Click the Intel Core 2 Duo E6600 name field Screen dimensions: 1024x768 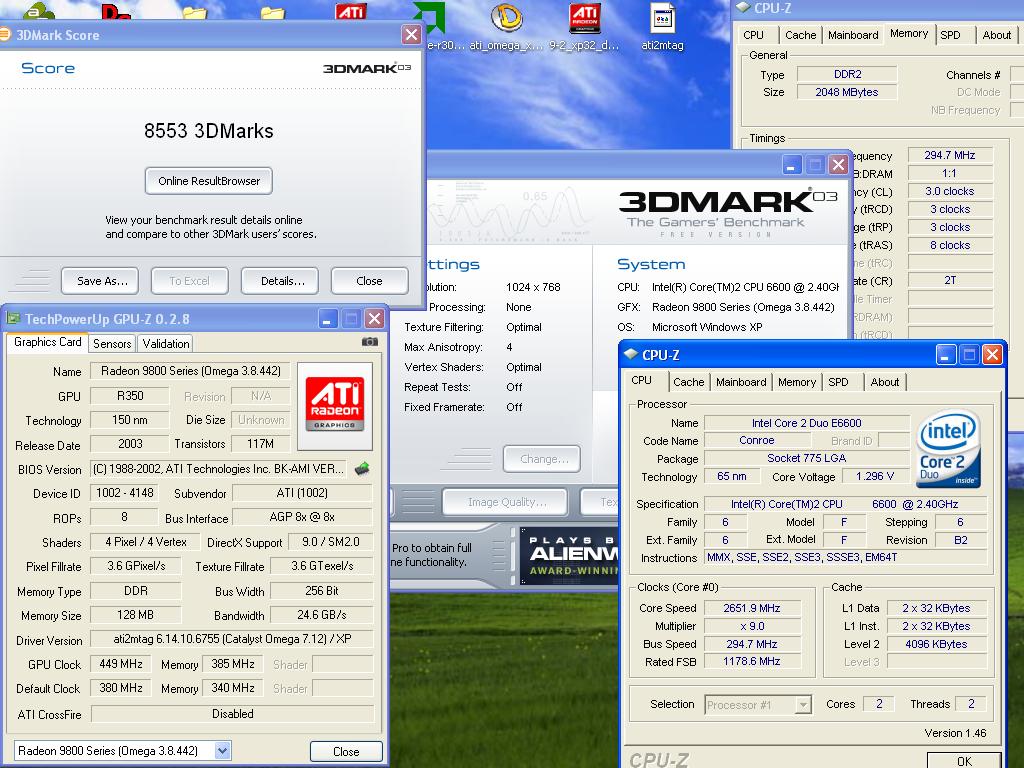807,423
